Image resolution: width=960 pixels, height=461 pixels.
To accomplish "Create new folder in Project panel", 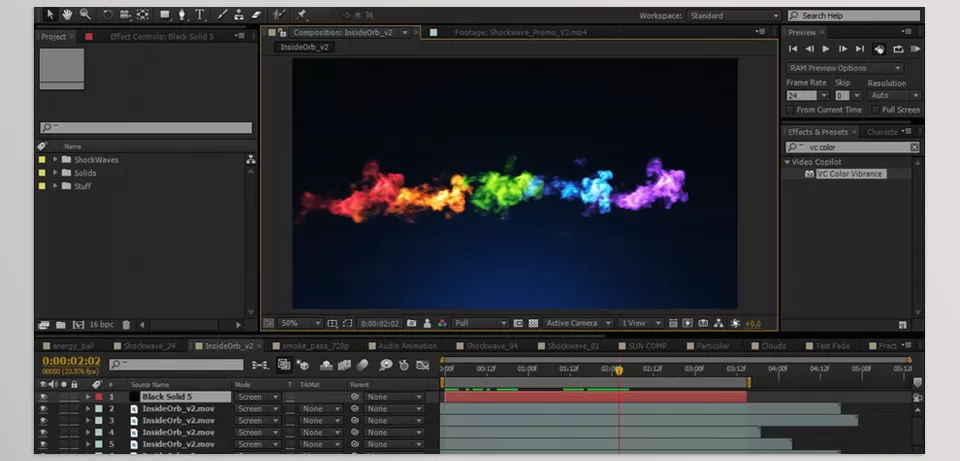I will click(61, 324).
